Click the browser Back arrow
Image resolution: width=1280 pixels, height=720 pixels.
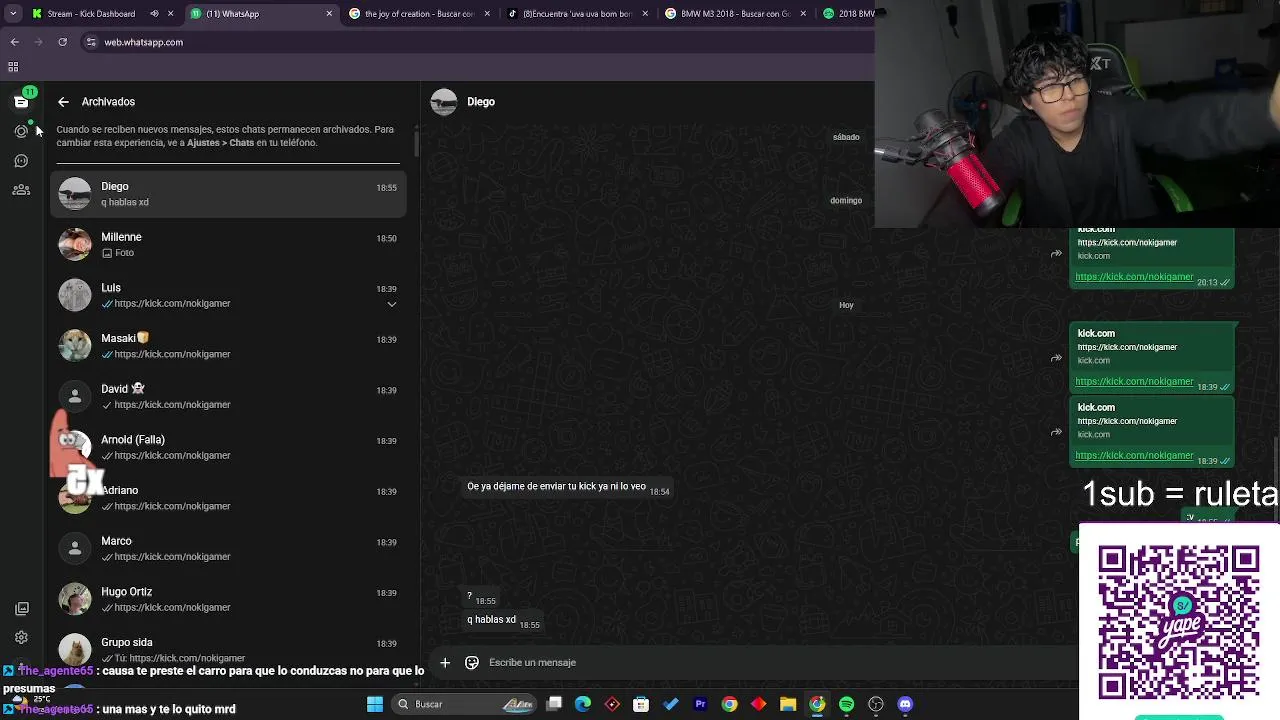point(14,42)
